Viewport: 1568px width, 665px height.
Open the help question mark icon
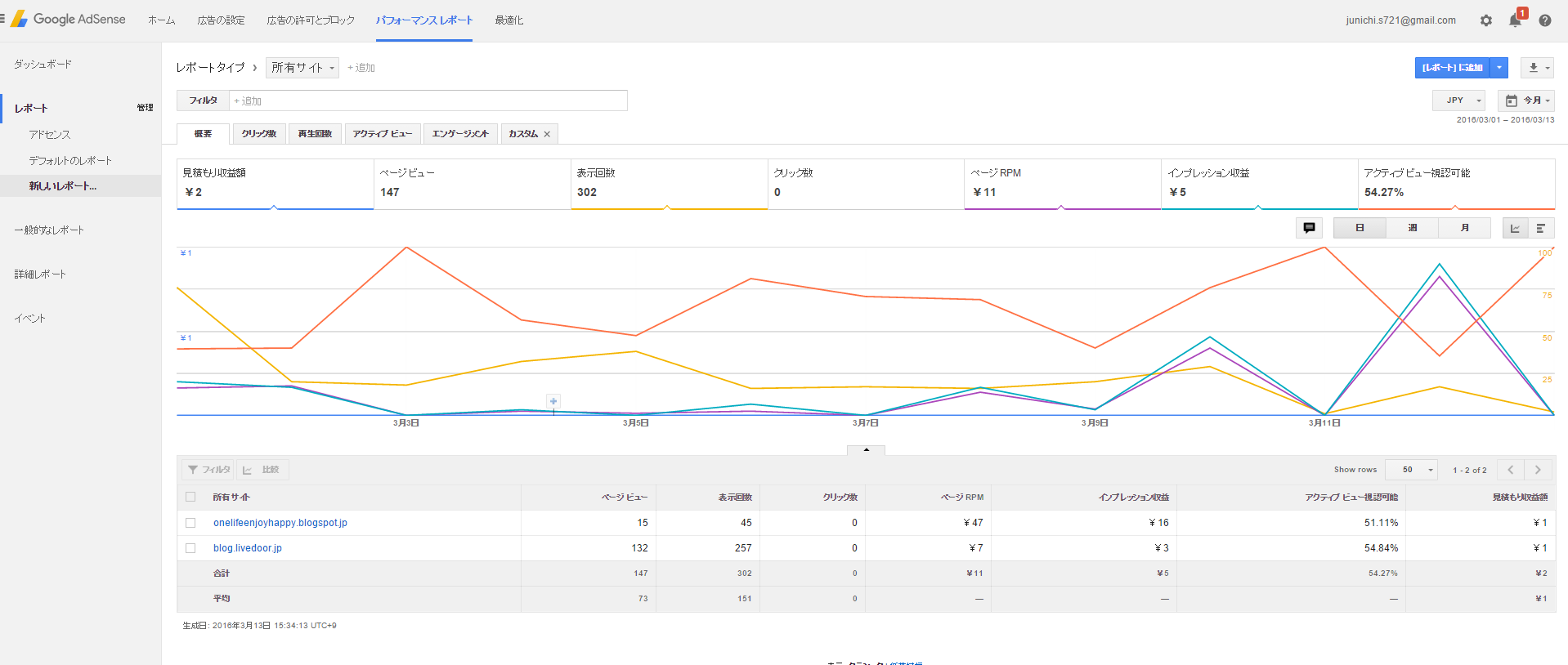click(1545, 20)
